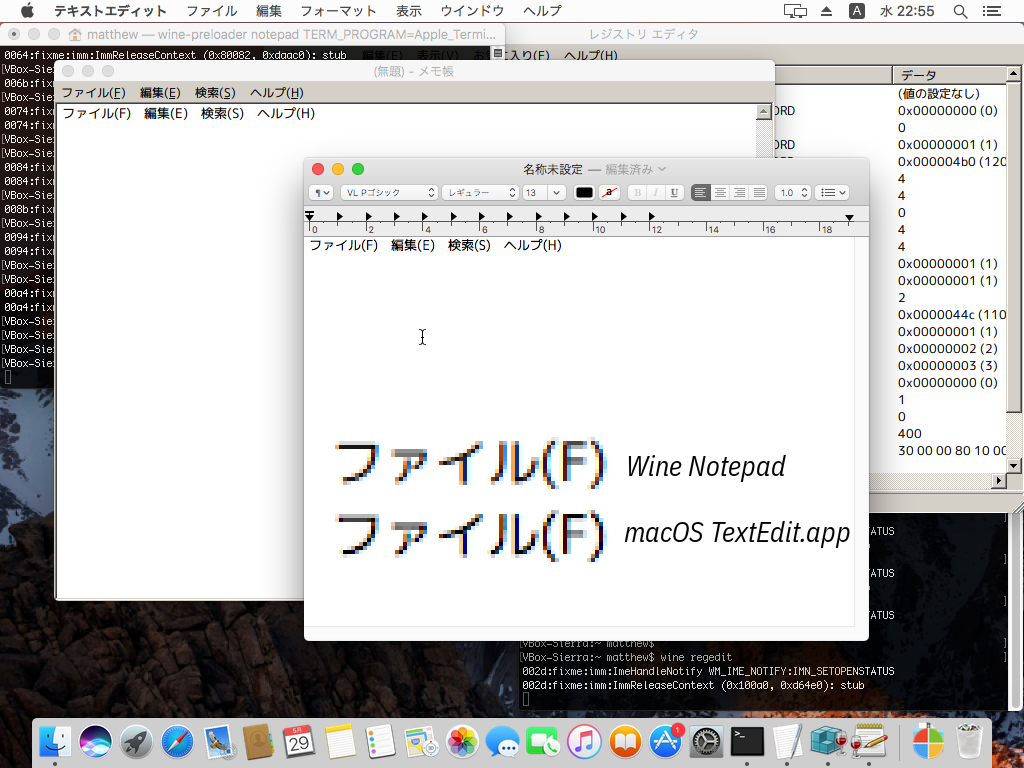Click registry editor scroll up arrow
Screen dimensions: 1024x768
1014,74
